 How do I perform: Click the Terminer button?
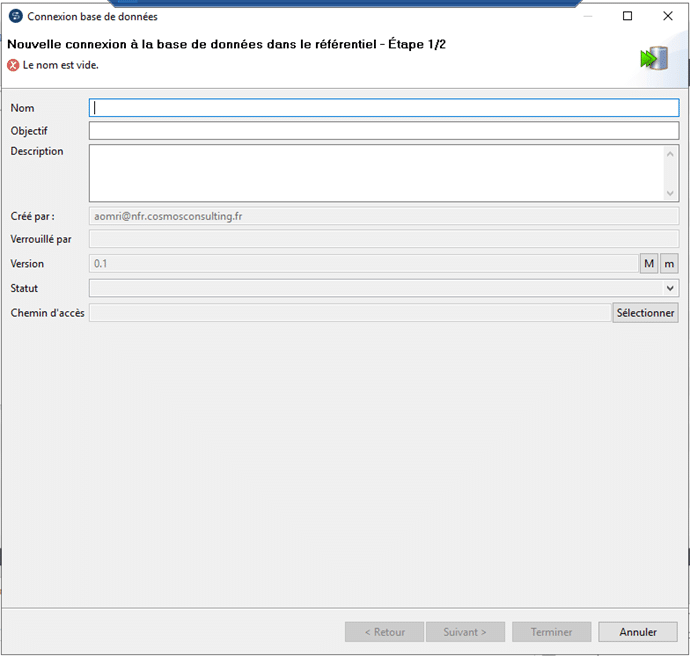pos(551,632)
